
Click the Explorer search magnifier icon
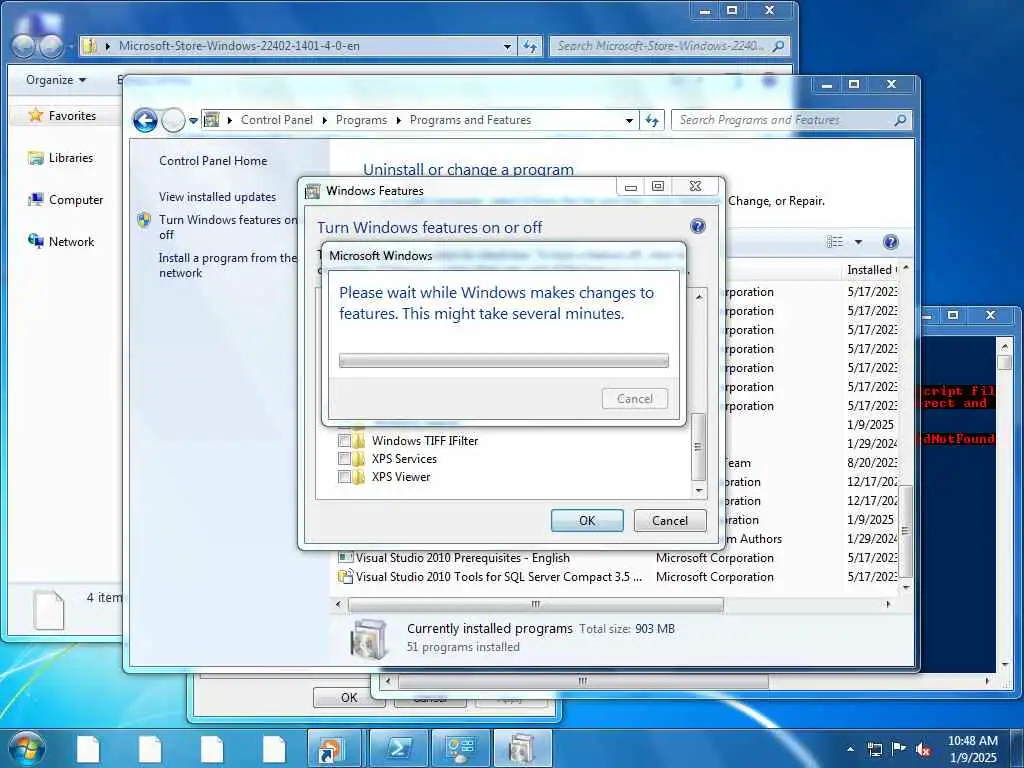point(778,46)
